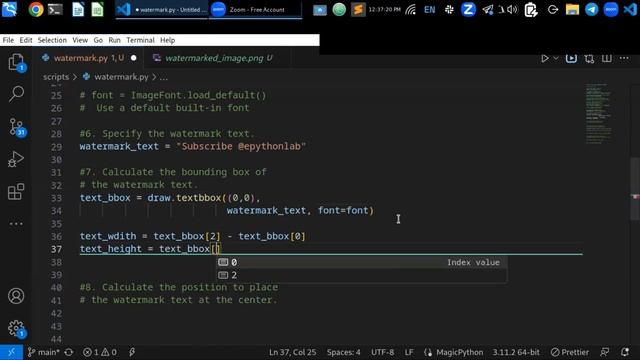
Task: Open terminal app from taskbar
Action: point(55,9)
